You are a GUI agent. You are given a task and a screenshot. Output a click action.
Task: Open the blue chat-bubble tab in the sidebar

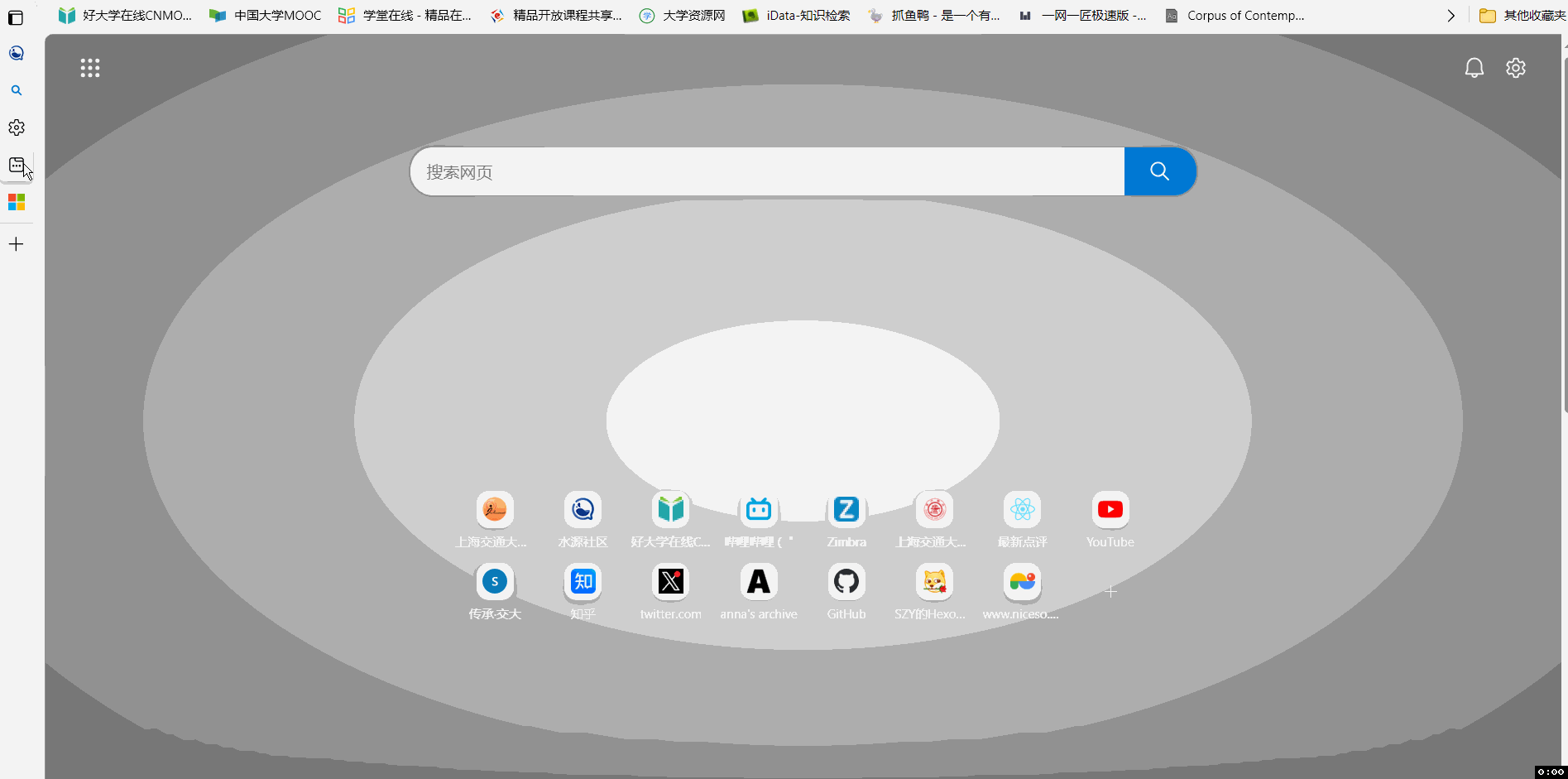point(17,54)
